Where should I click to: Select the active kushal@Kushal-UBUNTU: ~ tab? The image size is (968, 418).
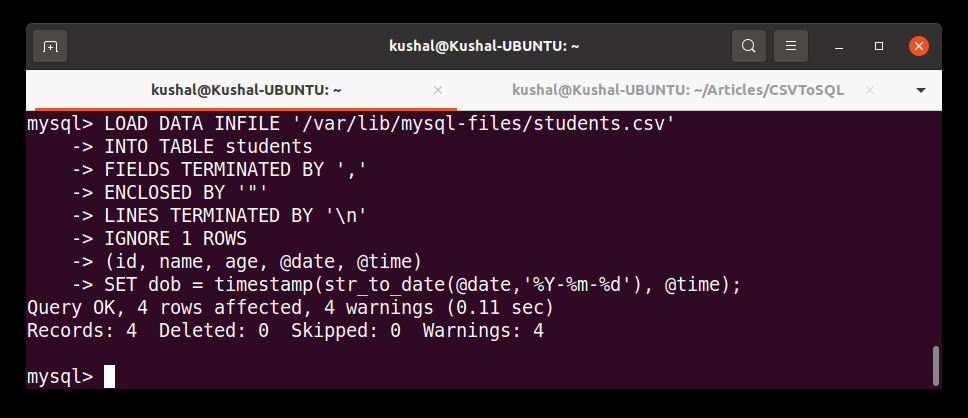[x=246, y=90]
